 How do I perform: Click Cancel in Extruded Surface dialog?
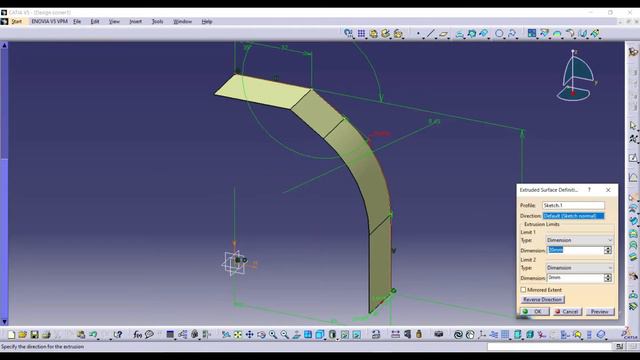pos(567,311)
